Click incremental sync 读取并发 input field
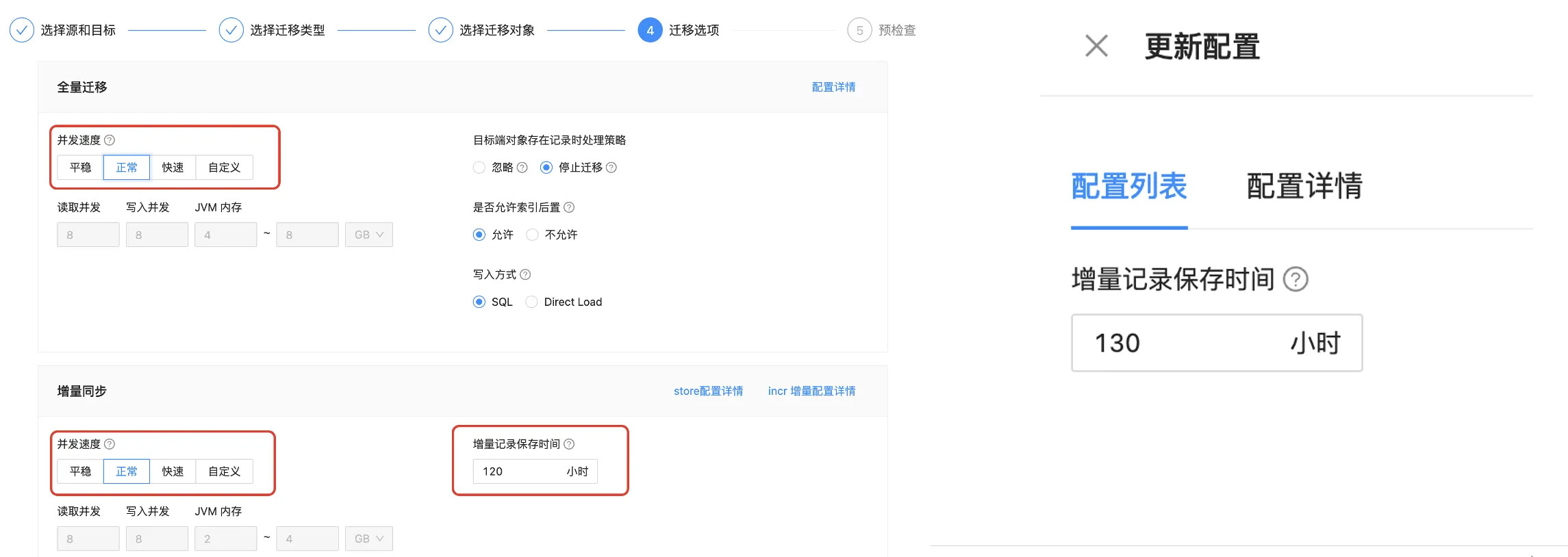The width and height of the screenshot is (1568, 557). coord(88,539)
